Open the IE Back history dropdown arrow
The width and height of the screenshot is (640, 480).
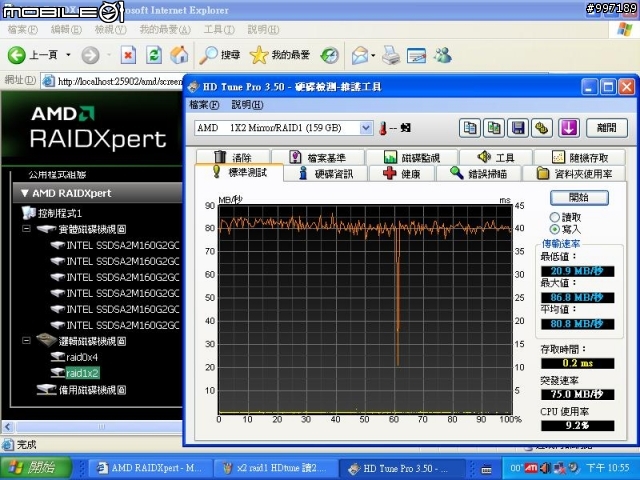69,55
